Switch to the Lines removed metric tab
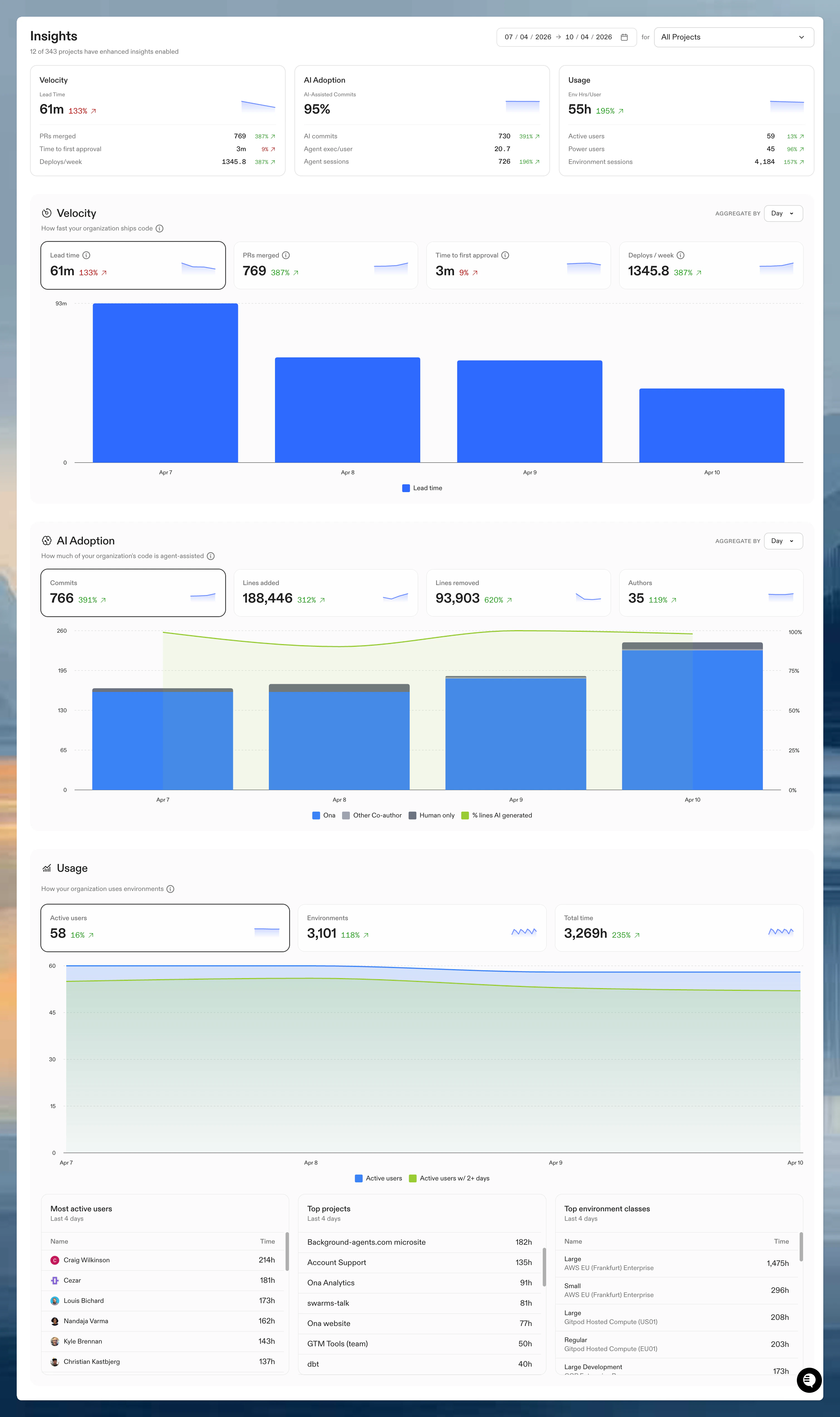This screenshot has height=1417, width=840. [518, 593]
